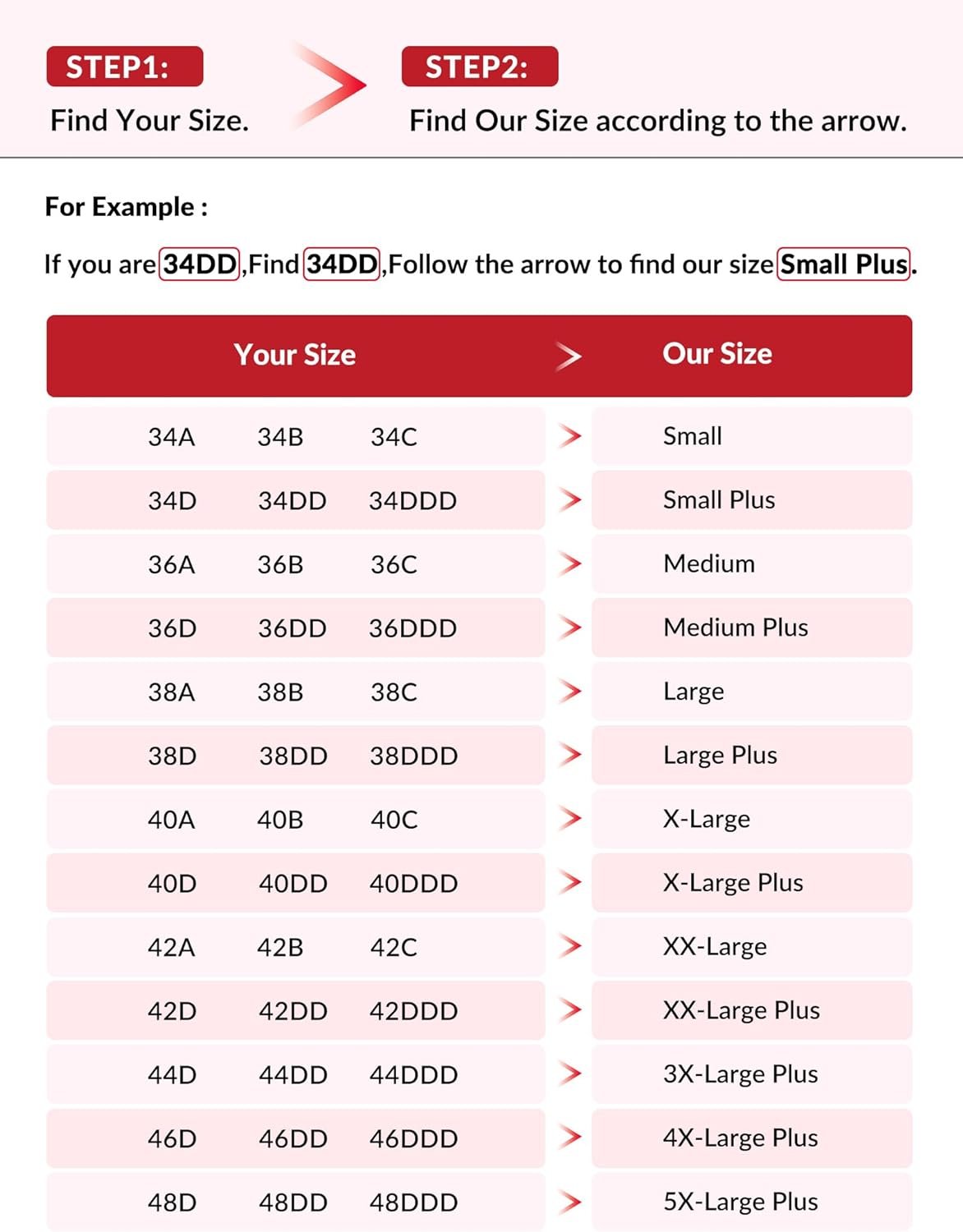Click the Our Size column header

[717, 354]
